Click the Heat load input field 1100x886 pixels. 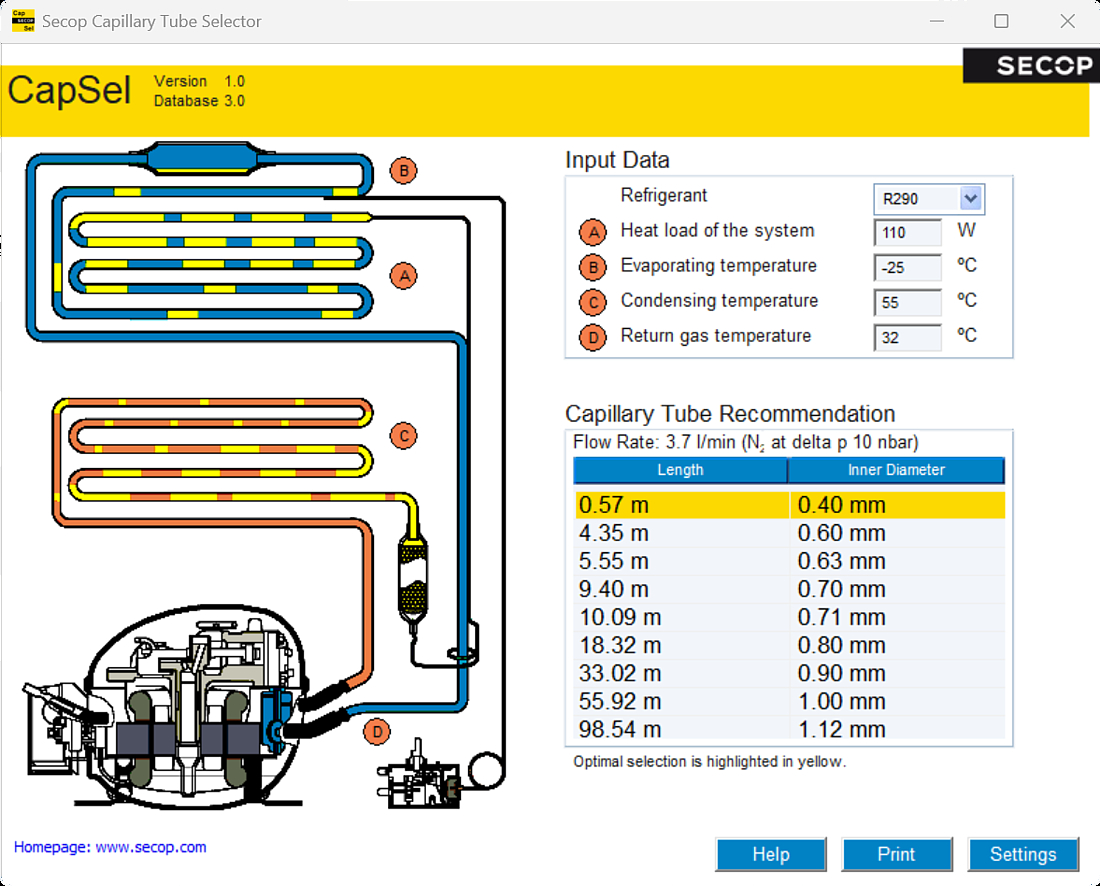point(908,233)
